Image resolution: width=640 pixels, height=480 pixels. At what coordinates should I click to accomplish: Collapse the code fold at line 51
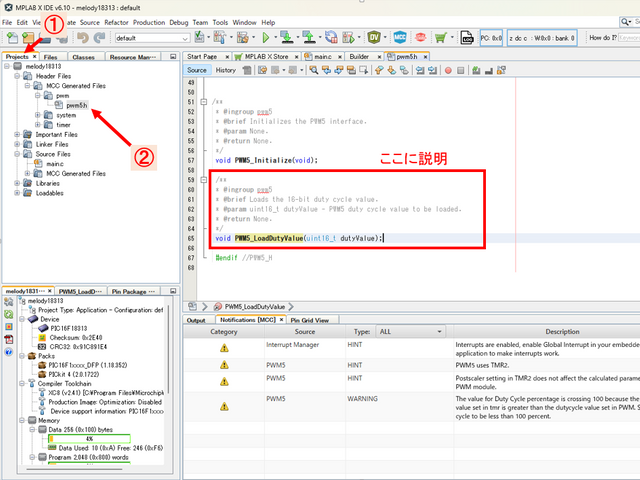[206, 102]
